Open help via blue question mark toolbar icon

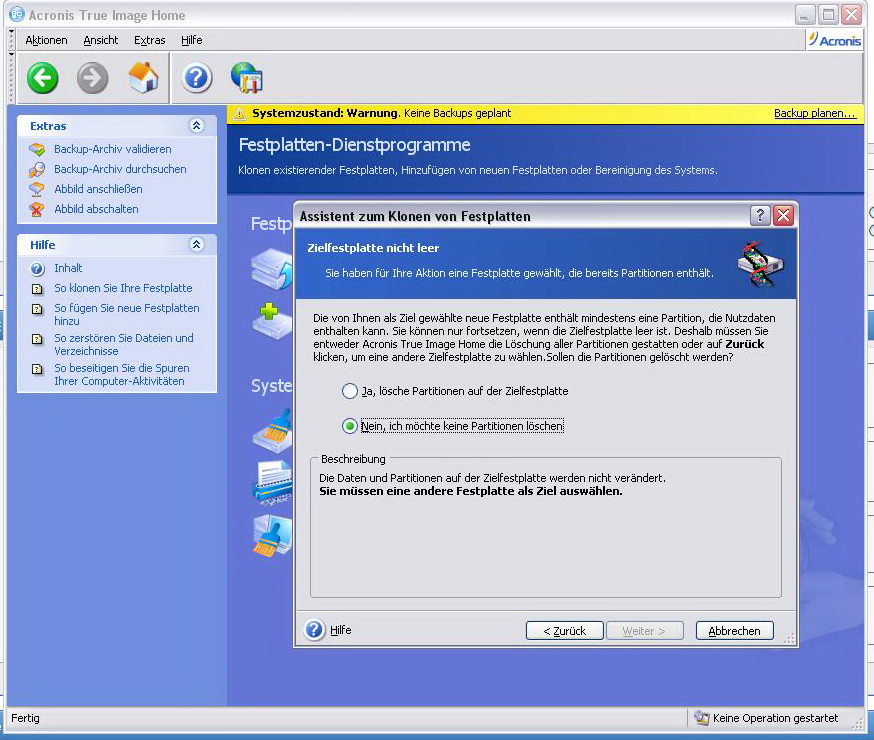196,77
